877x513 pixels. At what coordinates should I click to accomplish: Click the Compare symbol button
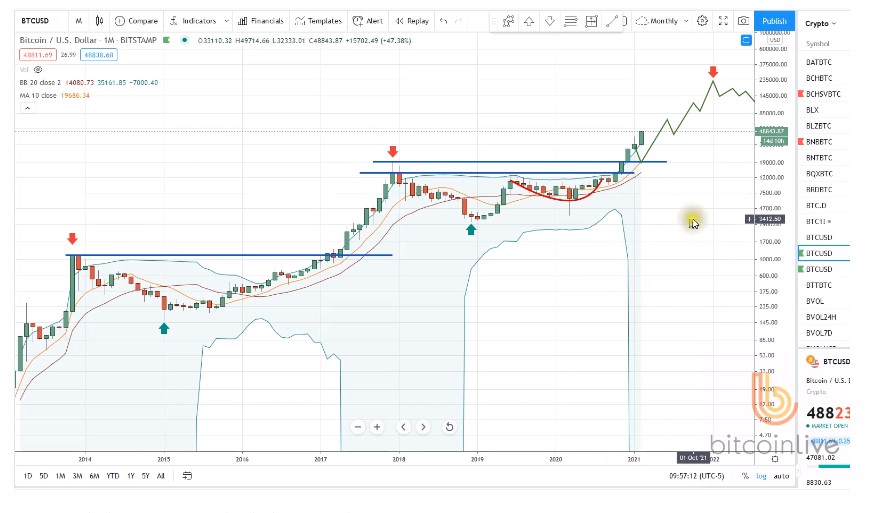136,21
